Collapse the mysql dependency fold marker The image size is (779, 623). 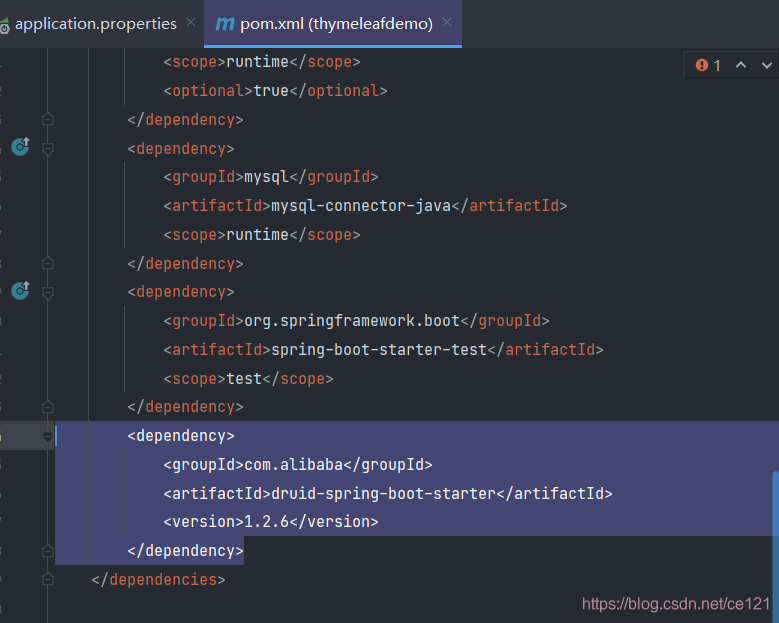tap(48, 149)
